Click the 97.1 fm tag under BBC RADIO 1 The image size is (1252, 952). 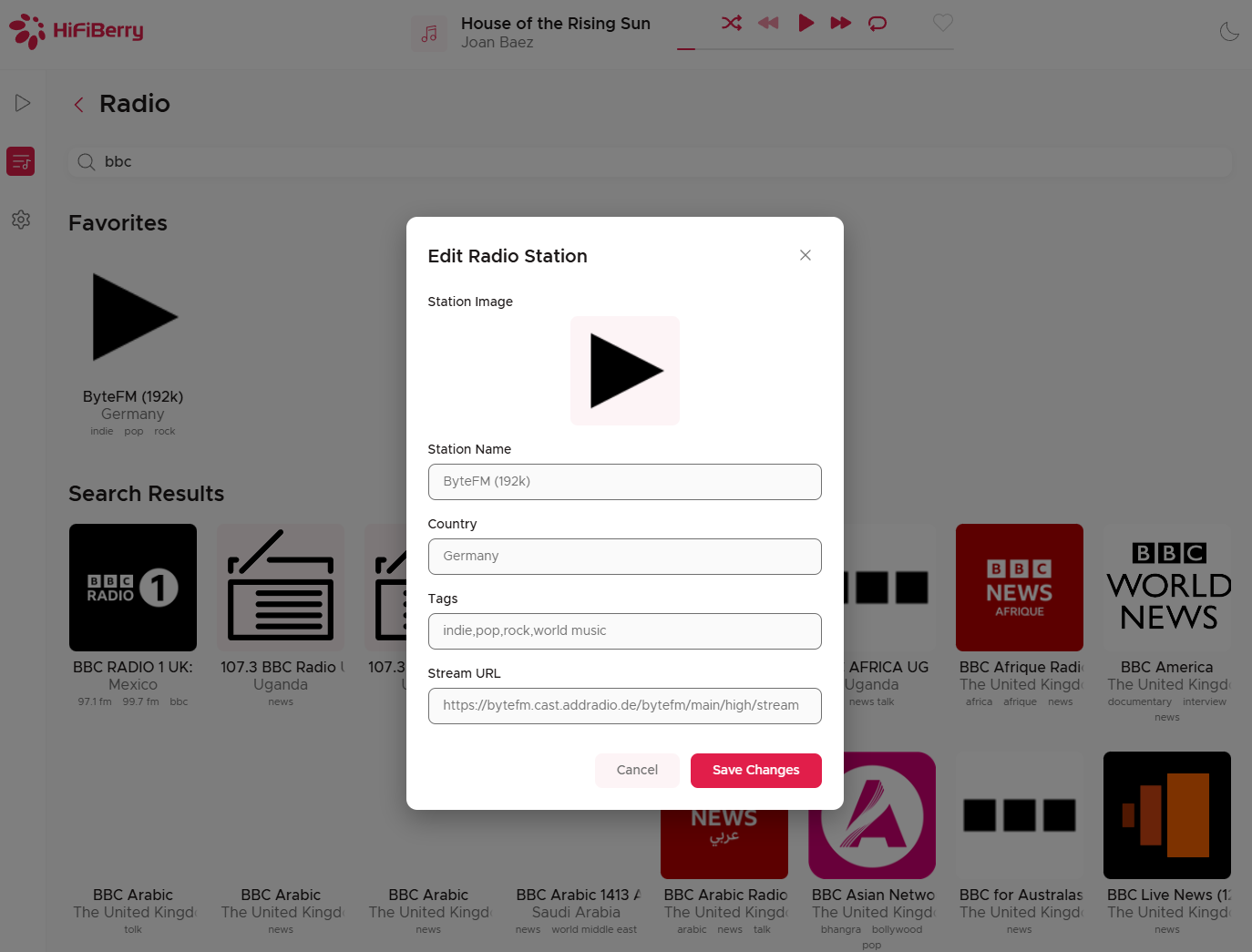pos(95,702)
